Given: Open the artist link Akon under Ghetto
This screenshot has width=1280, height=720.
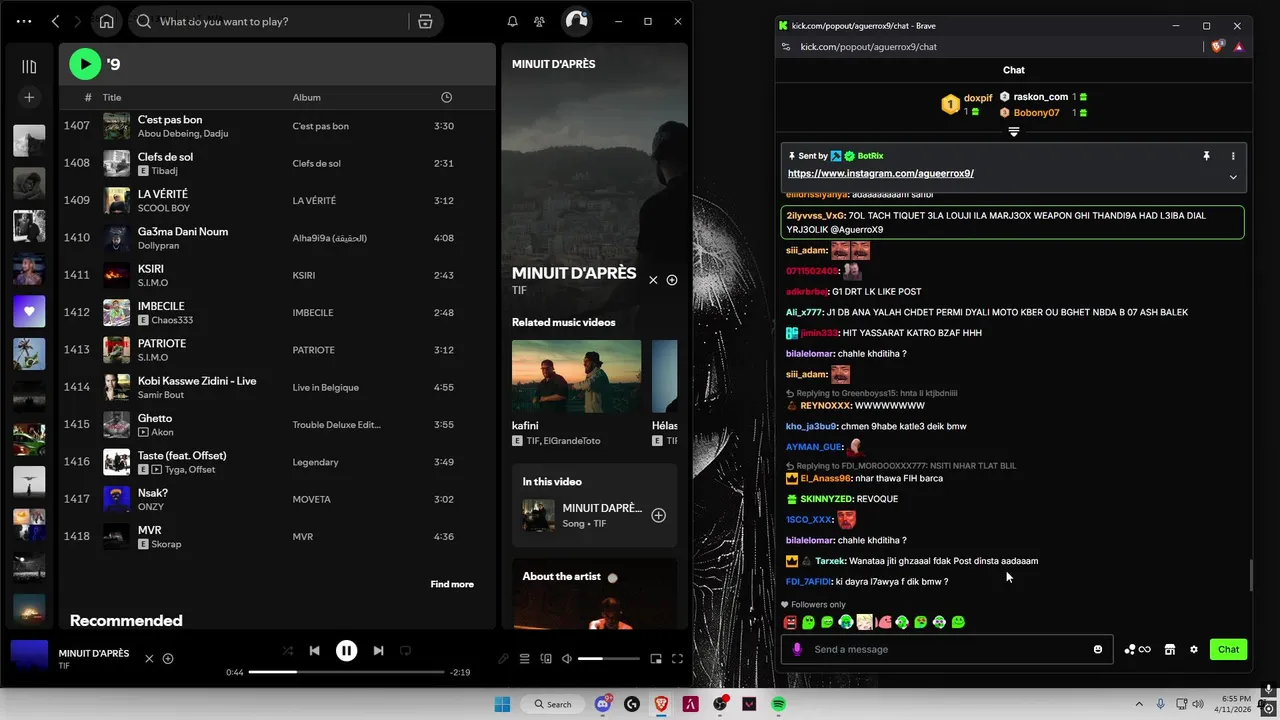Looking at the screenshot, I should 162,432.
